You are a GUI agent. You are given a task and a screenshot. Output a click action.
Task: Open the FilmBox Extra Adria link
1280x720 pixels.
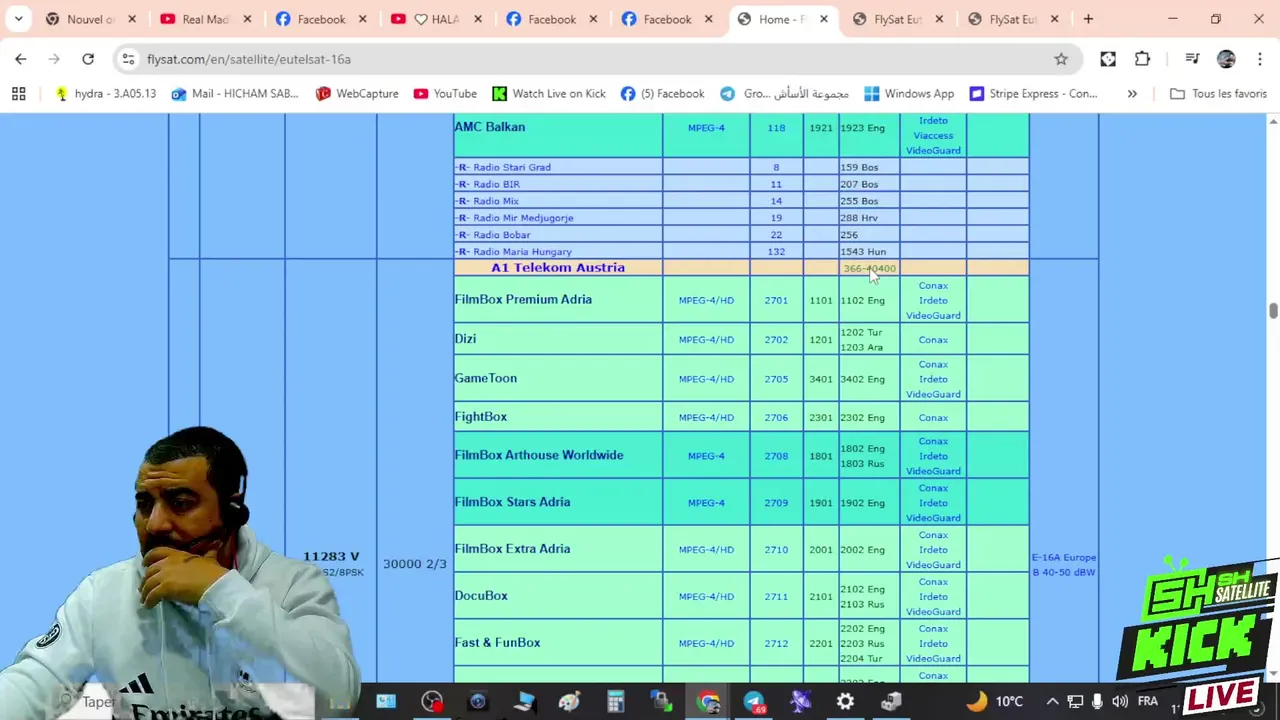(x=512, y=549)
